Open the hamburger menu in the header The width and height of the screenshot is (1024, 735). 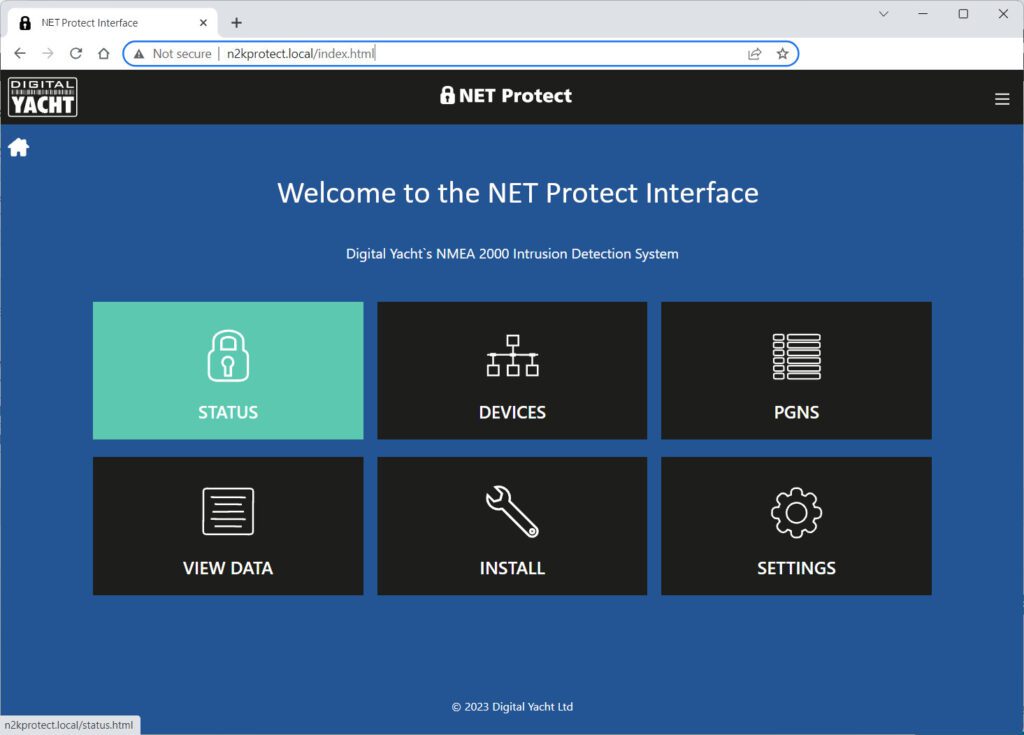point(1002,98)
